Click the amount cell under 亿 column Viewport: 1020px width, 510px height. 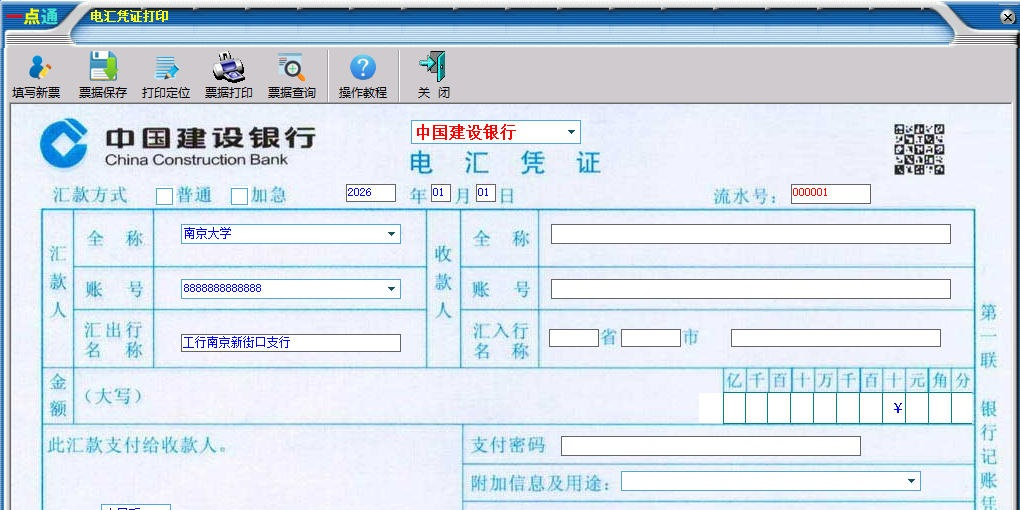click(x=734, y=408)
